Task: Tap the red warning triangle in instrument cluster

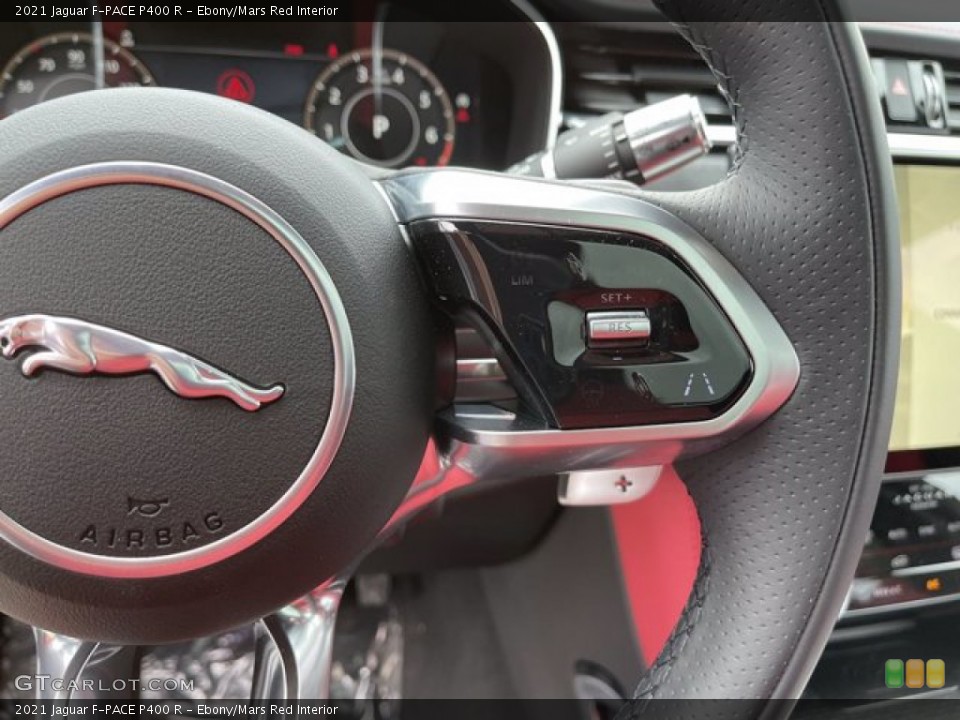Action: pyautogui.click(x=236, y=86)
